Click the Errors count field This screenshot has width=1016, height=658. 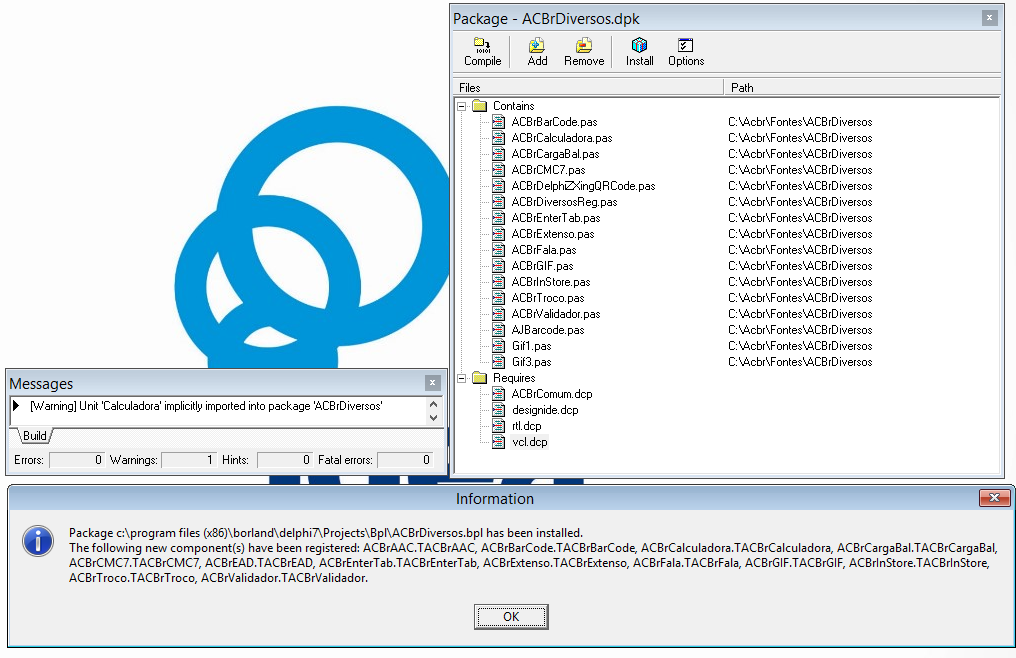tap(76, 460)
